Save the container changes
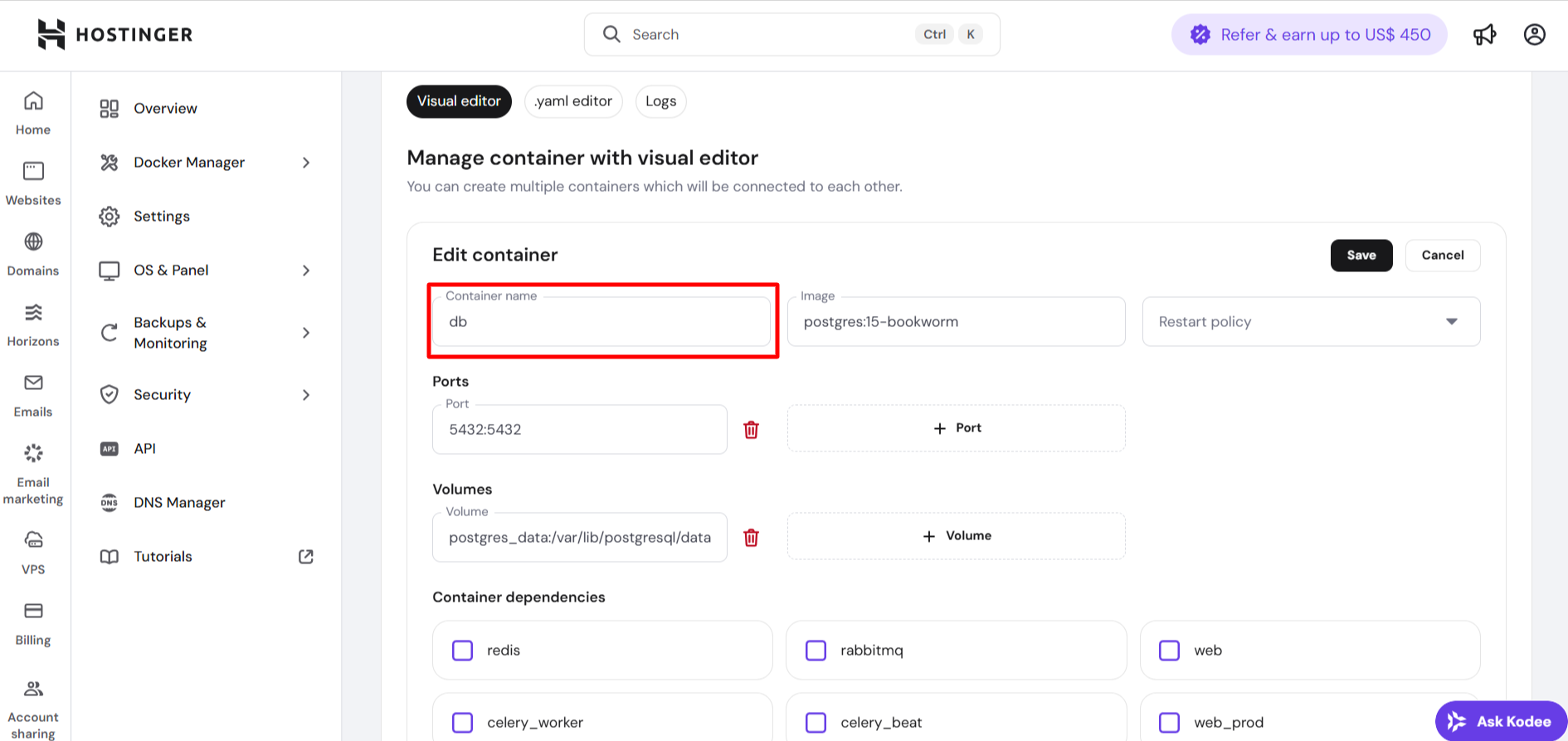 (x=1361, y=255)
